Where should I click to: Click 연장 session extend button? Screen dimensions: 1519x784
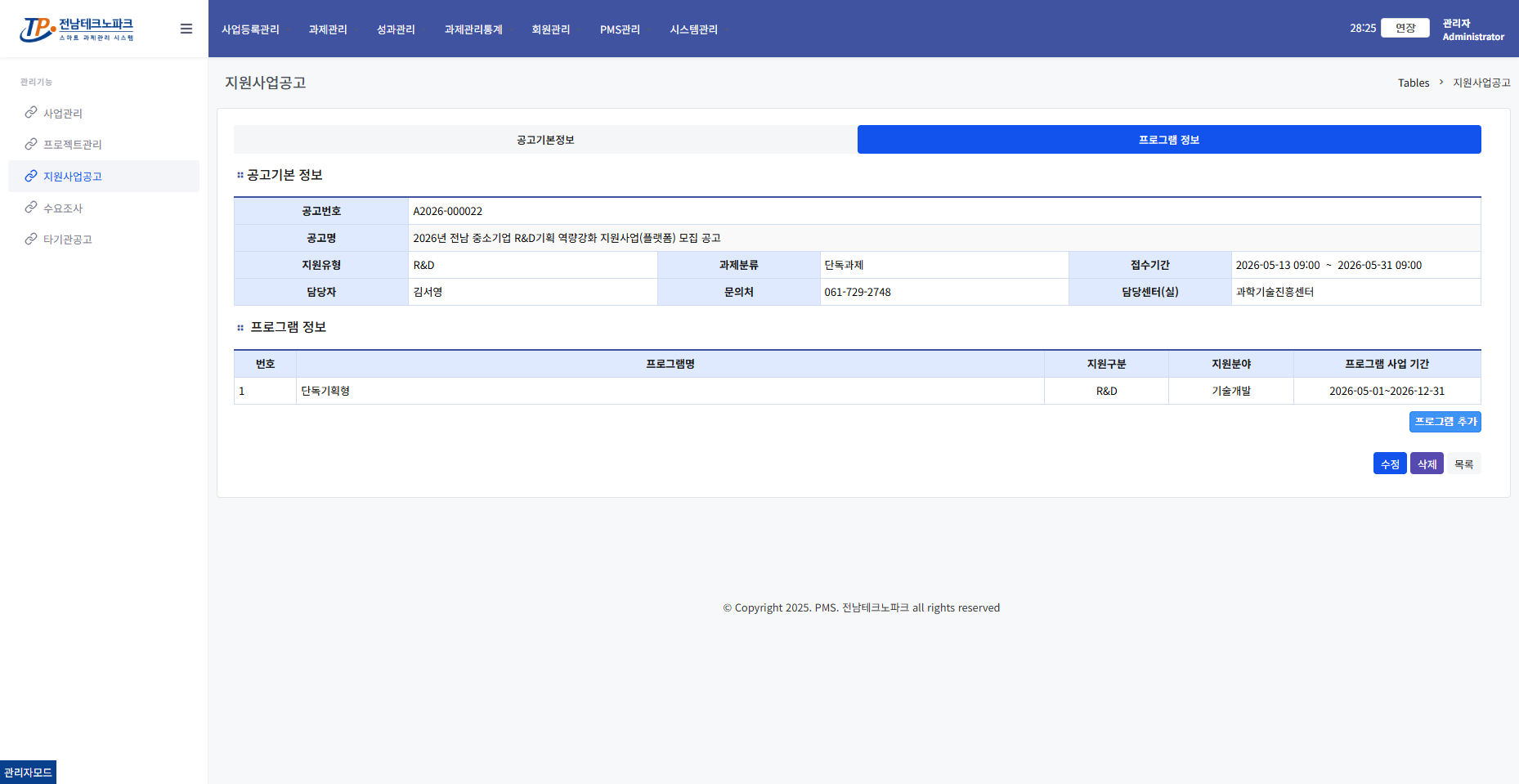coord(1405,28)
